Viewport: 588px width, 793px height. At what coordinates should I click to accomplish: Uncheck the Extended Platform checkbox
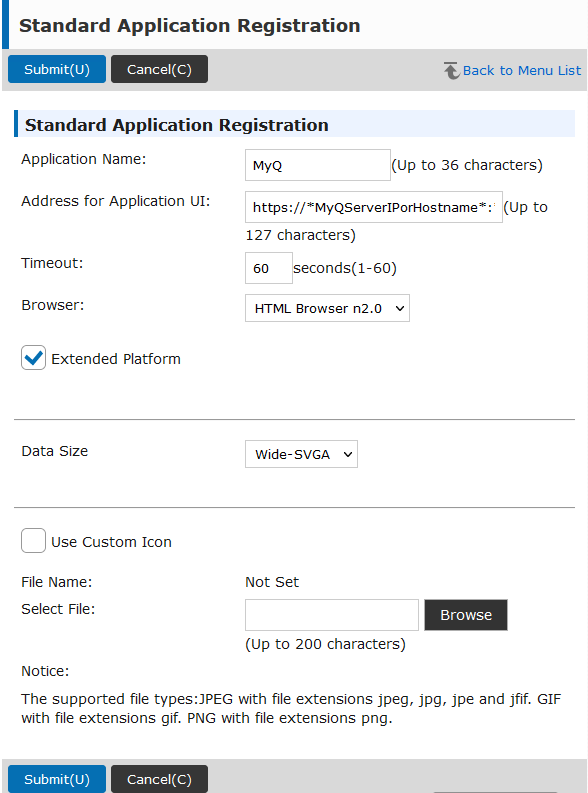(33, 358)
